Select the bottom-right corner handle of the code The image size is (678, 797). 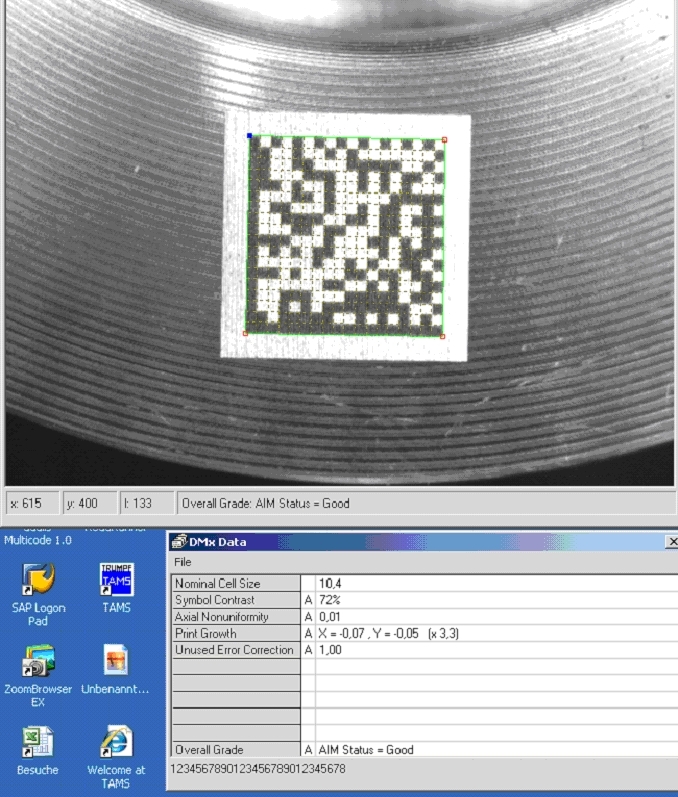(442, 336)
